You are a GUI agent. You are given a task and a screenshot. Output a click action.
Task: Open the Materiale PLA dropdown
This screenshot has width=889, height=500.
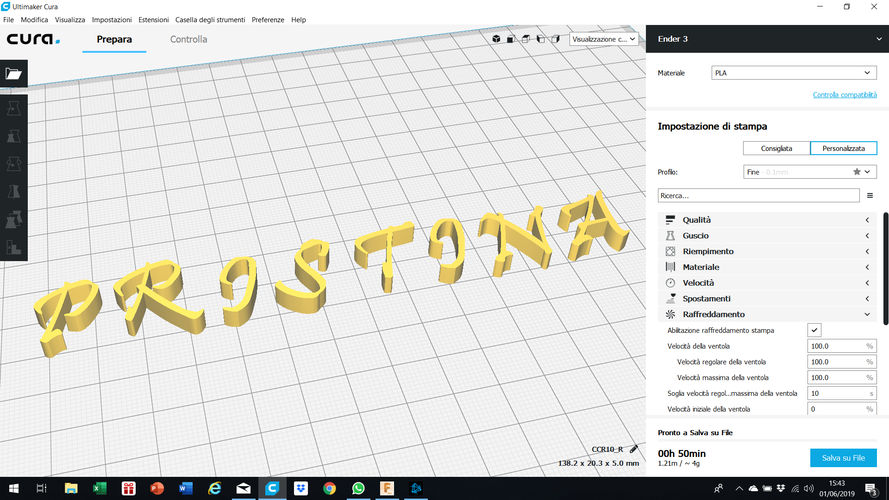pos(794,73)
